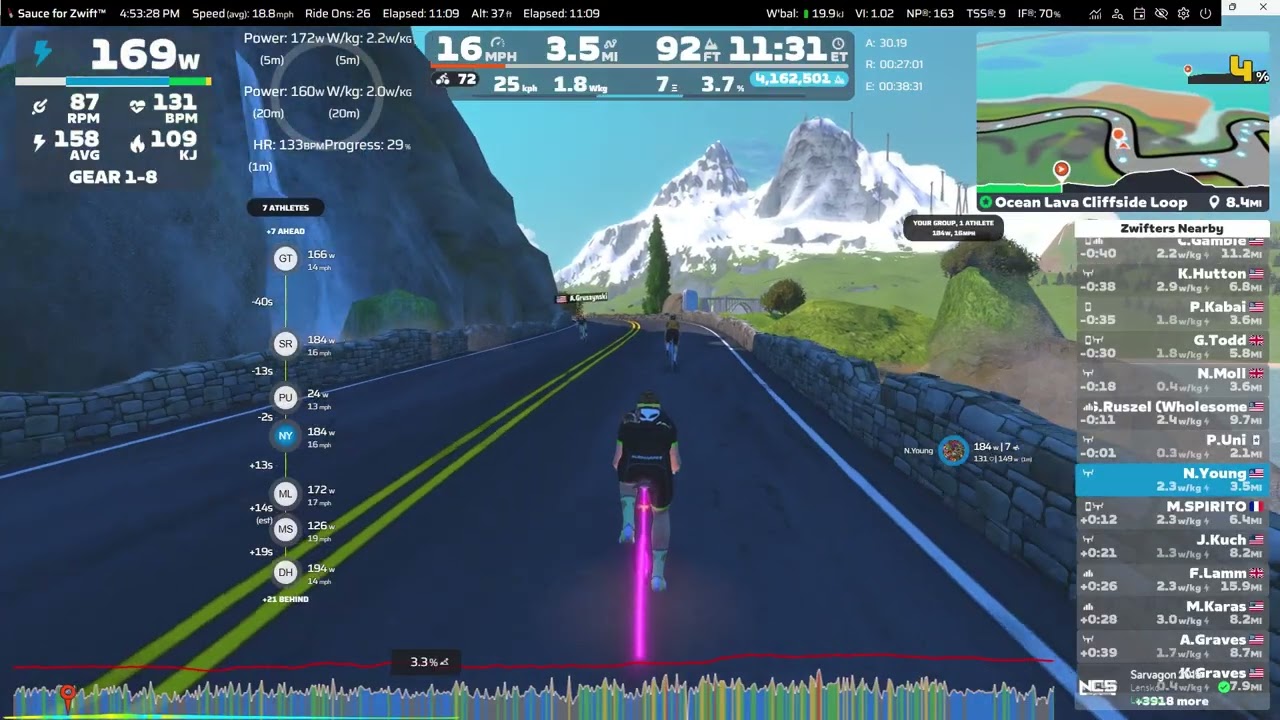Select F.Lamm in Zwifters Nearby list
Viewport: 1280px width, 720px height.
click(1172, 580)
